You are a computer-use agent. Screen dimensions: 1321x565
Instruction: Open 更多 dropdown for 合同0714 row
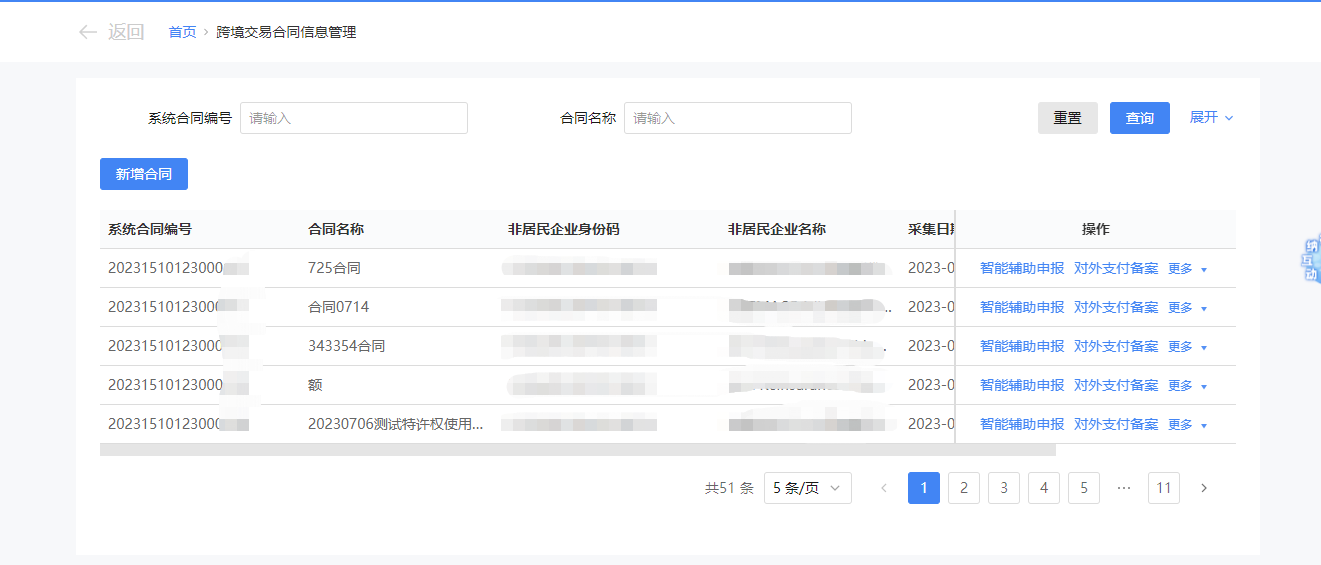tap(1187, 307)
